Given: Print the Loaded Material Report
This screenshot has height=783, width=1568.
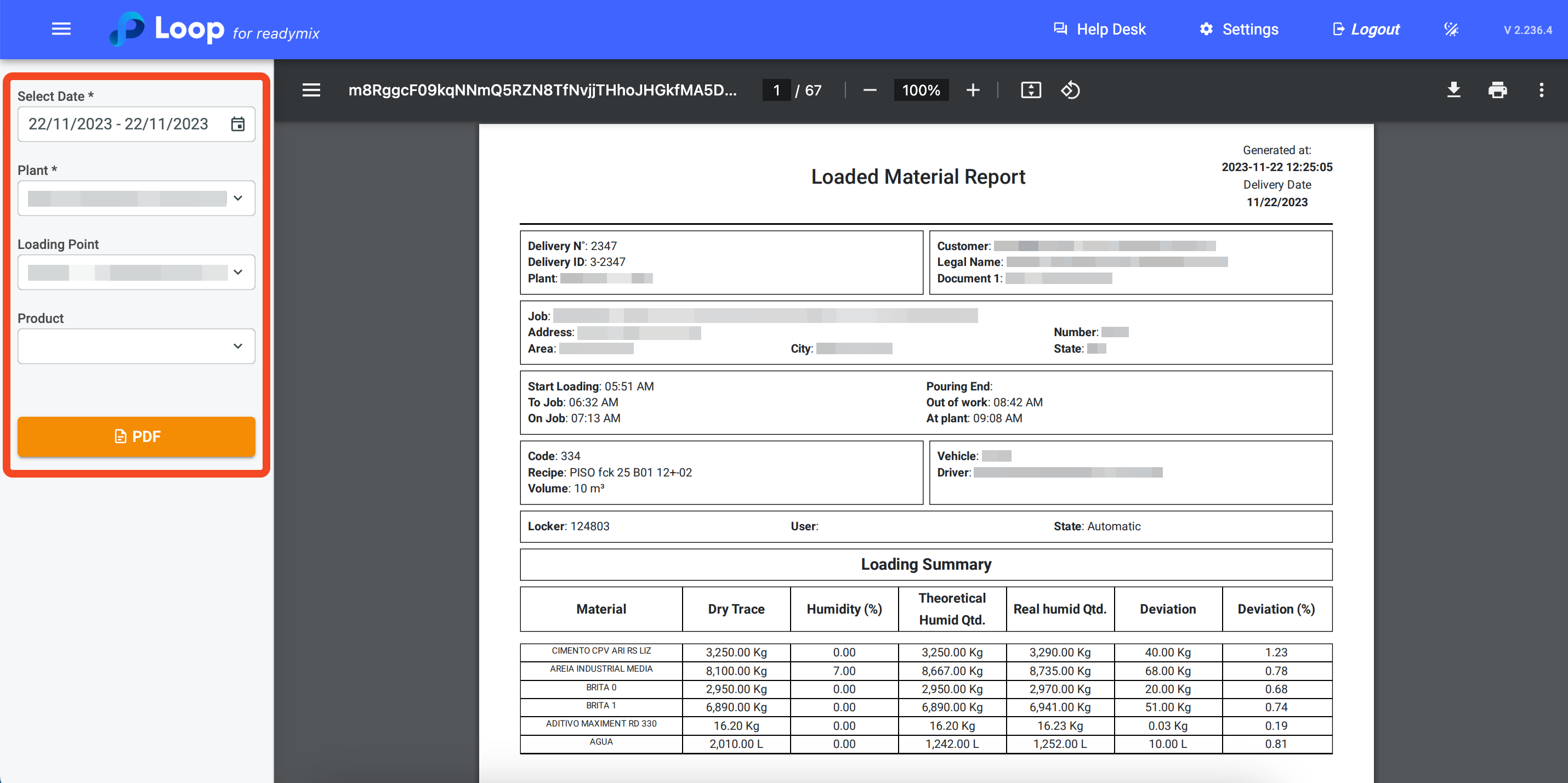Looking at the screenshot, I should coord(1497,90).
